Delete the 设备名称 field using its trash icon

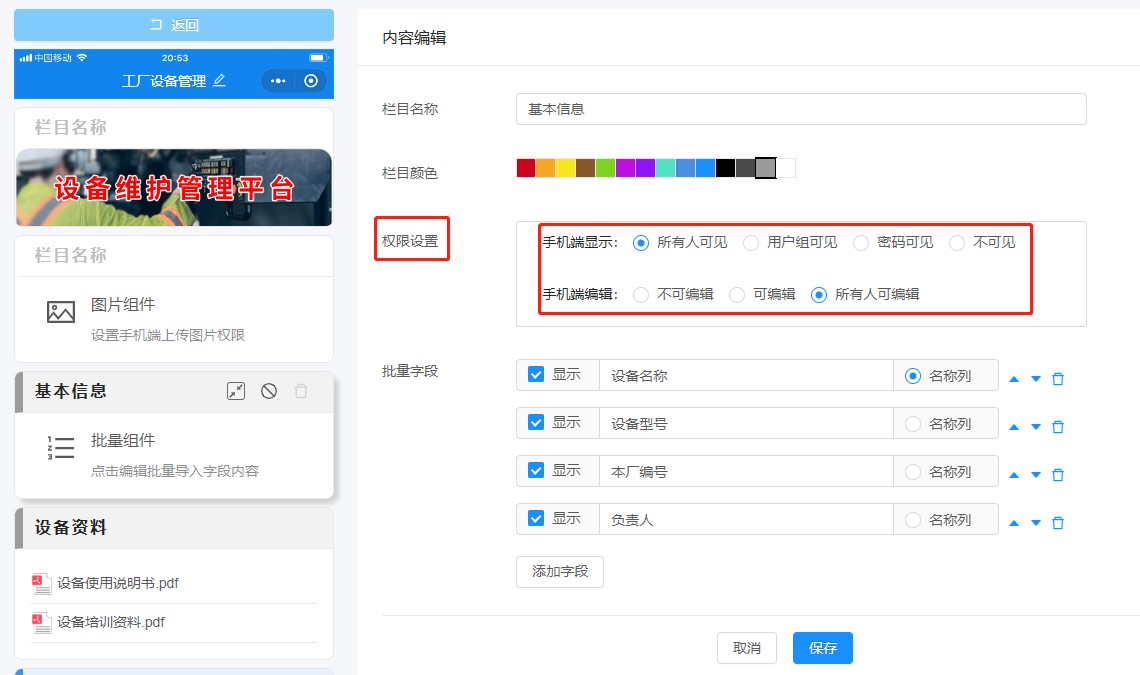tap(1058, 378)
